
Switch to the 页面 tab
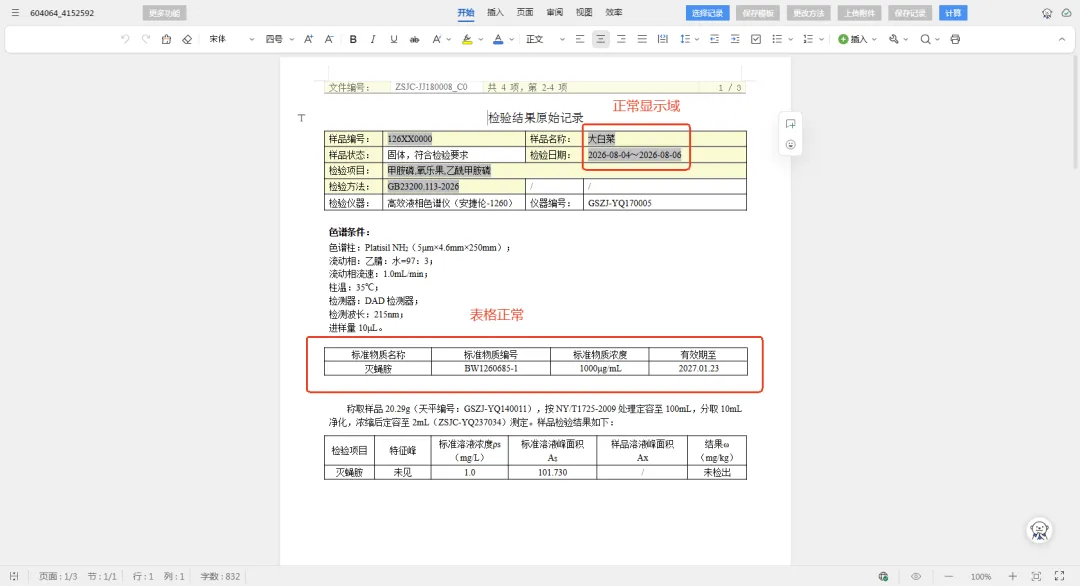point(525,12)
